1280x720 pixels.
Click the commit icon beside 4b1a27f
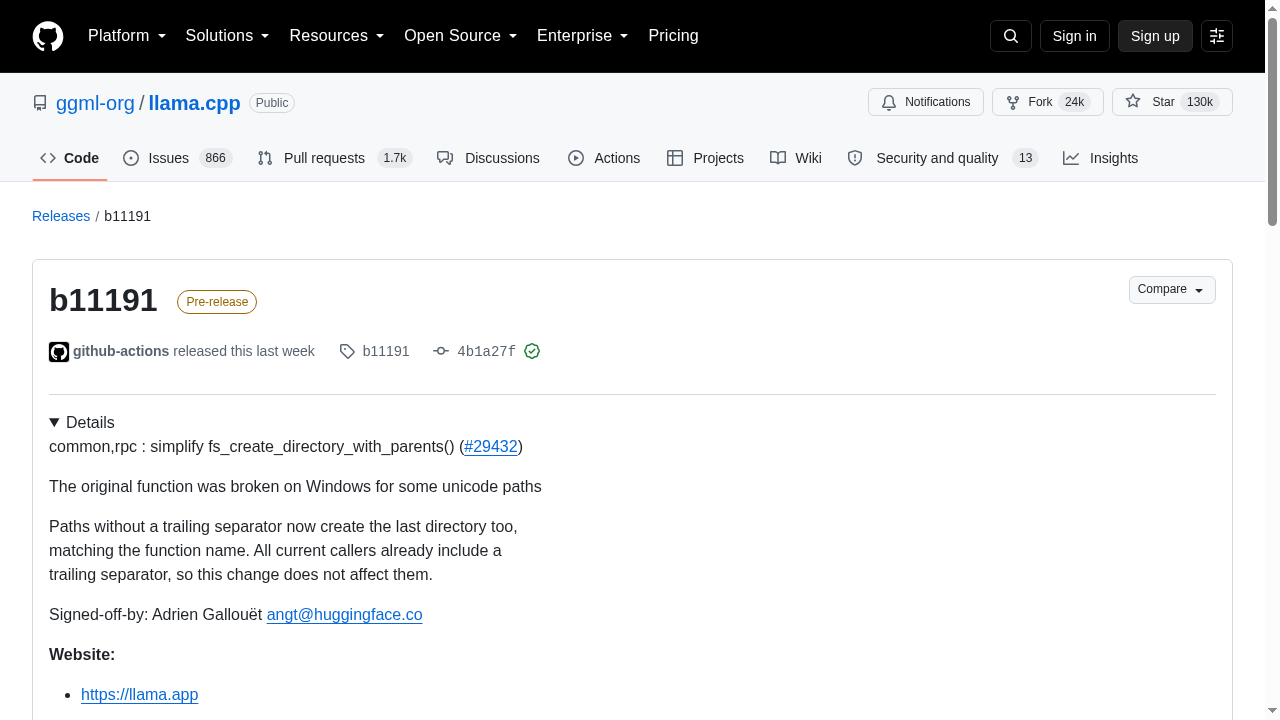[441, 351]
